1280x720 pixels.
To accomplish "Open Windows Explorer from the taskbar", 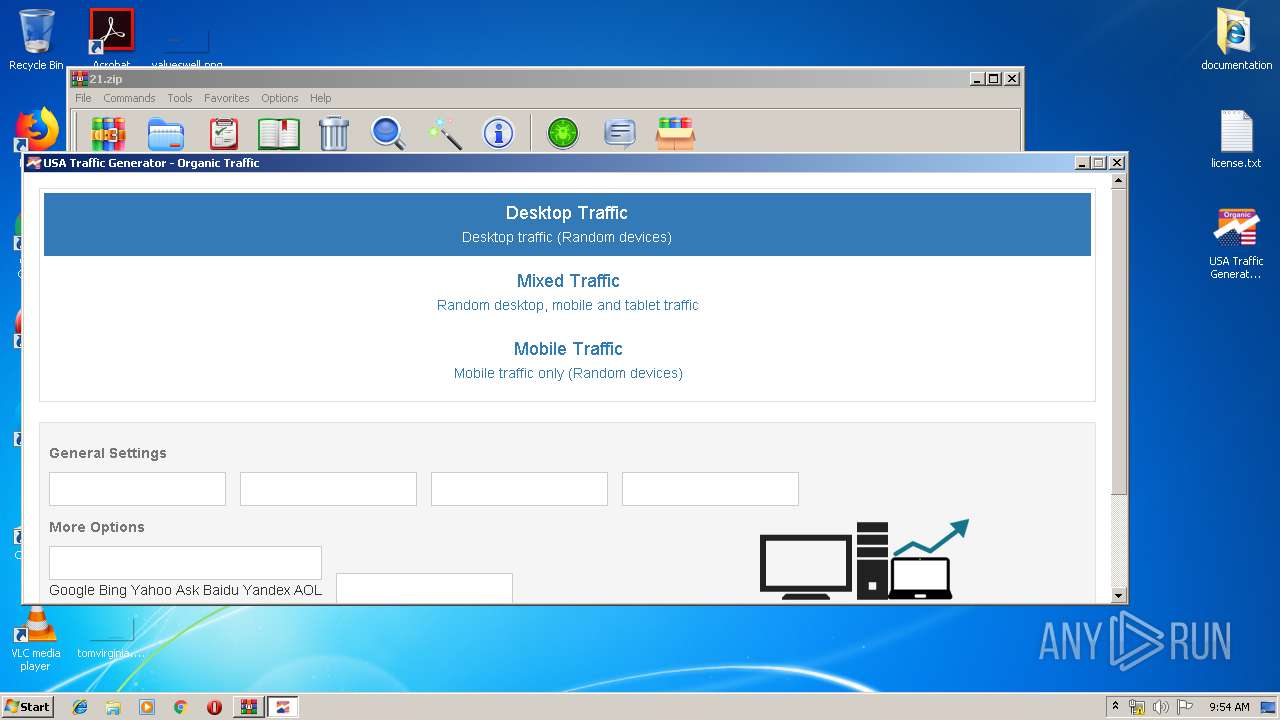I will point(113,707).
